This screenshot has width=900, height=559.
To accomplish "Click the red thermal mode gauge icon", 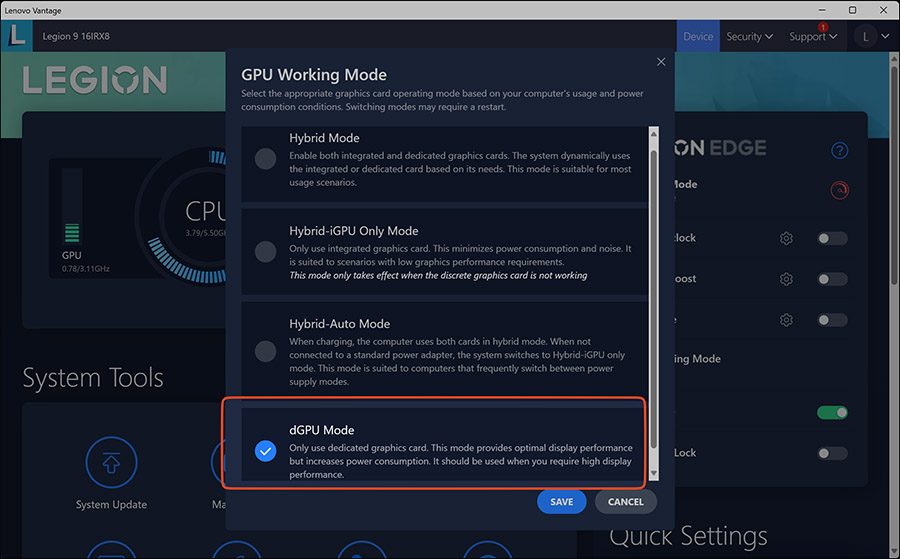I will click(839, 190).
